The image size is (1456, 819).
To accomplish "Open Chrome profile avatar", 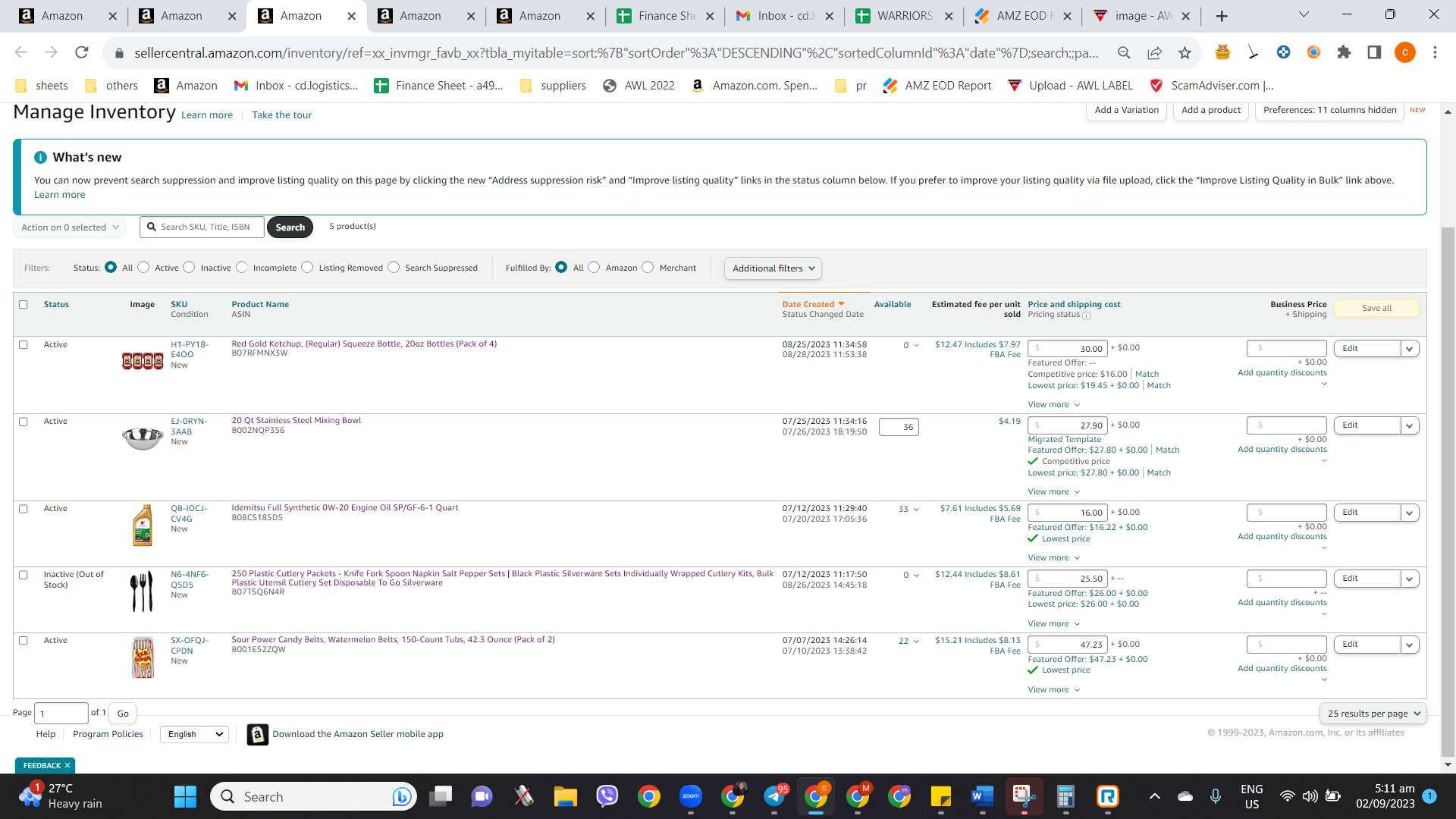I will 1404,52.
